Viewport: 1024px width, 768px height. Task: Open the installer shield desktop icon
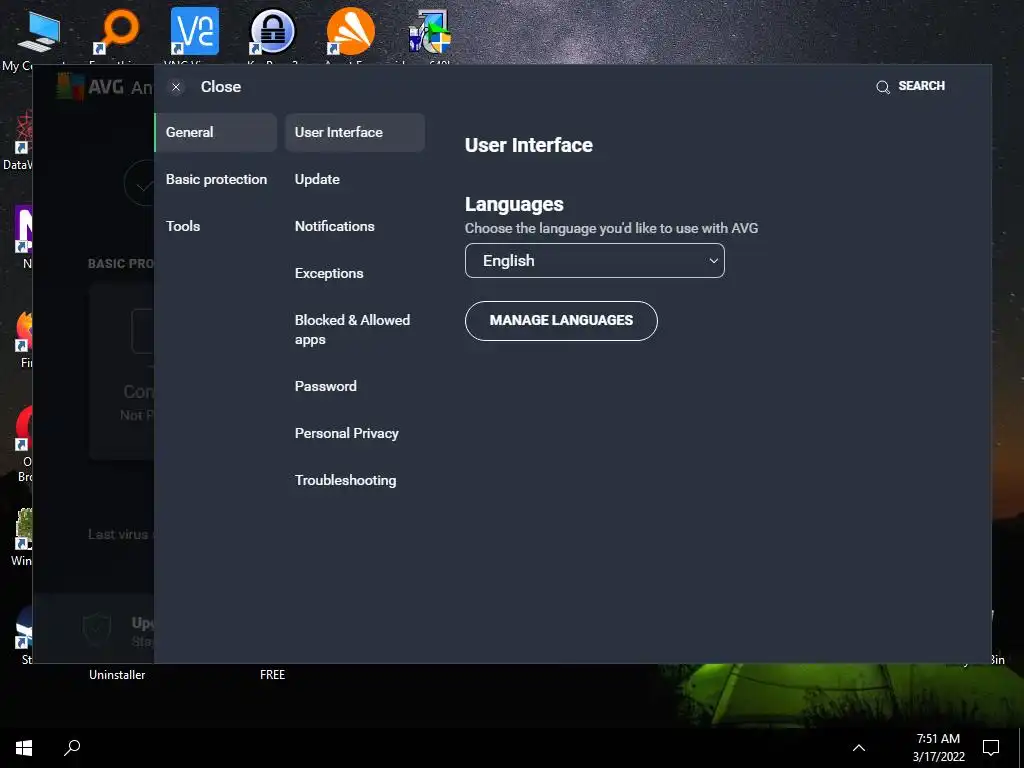(429, 31)
